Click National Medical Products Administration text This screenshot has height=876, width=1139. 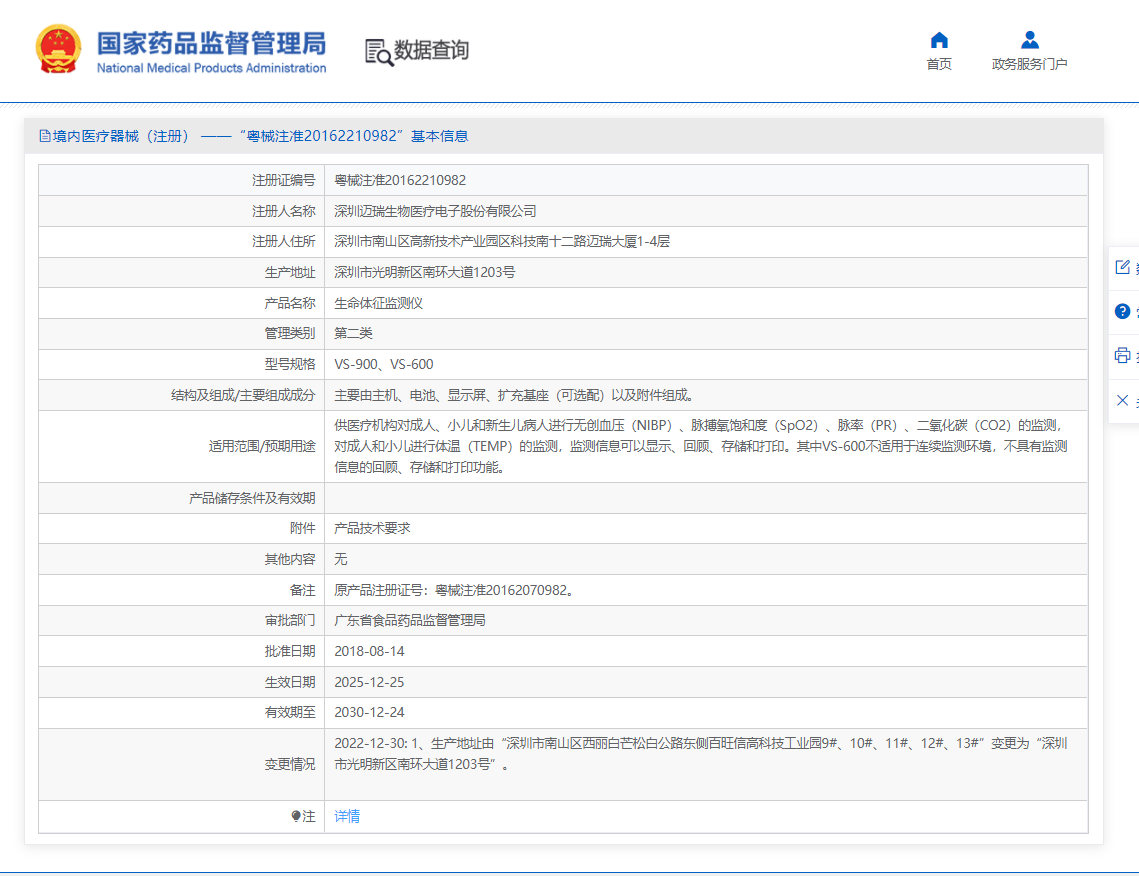[211, 68]
